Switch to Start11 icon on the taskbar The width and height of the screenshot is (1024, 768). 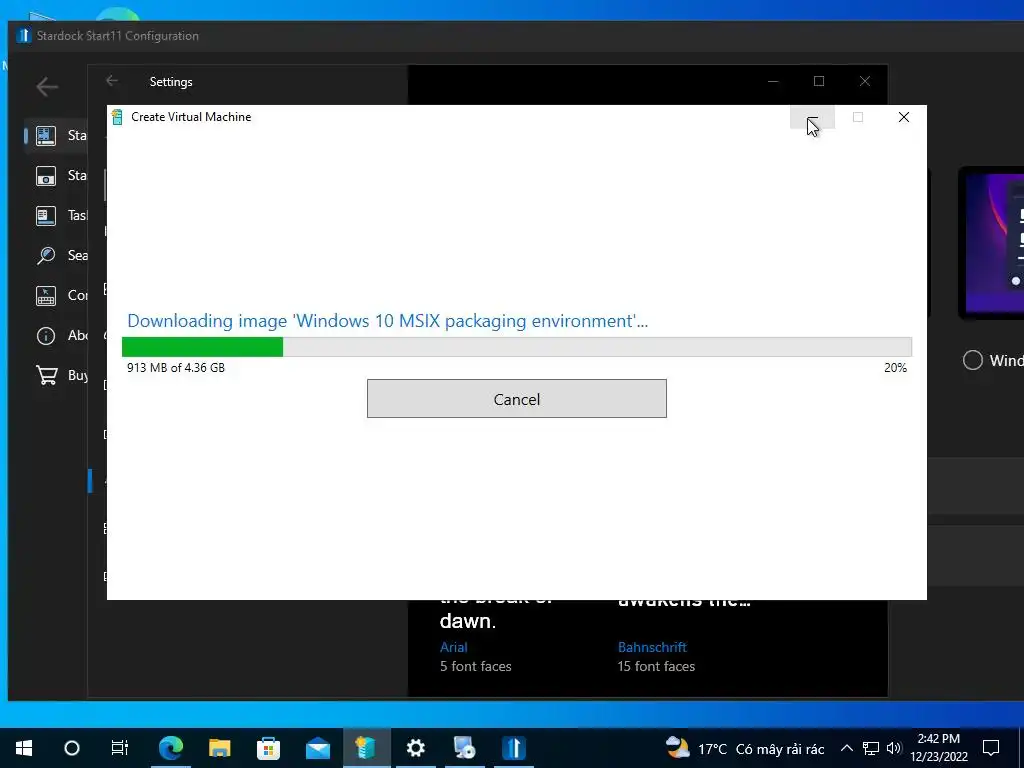tap(514, 748)
